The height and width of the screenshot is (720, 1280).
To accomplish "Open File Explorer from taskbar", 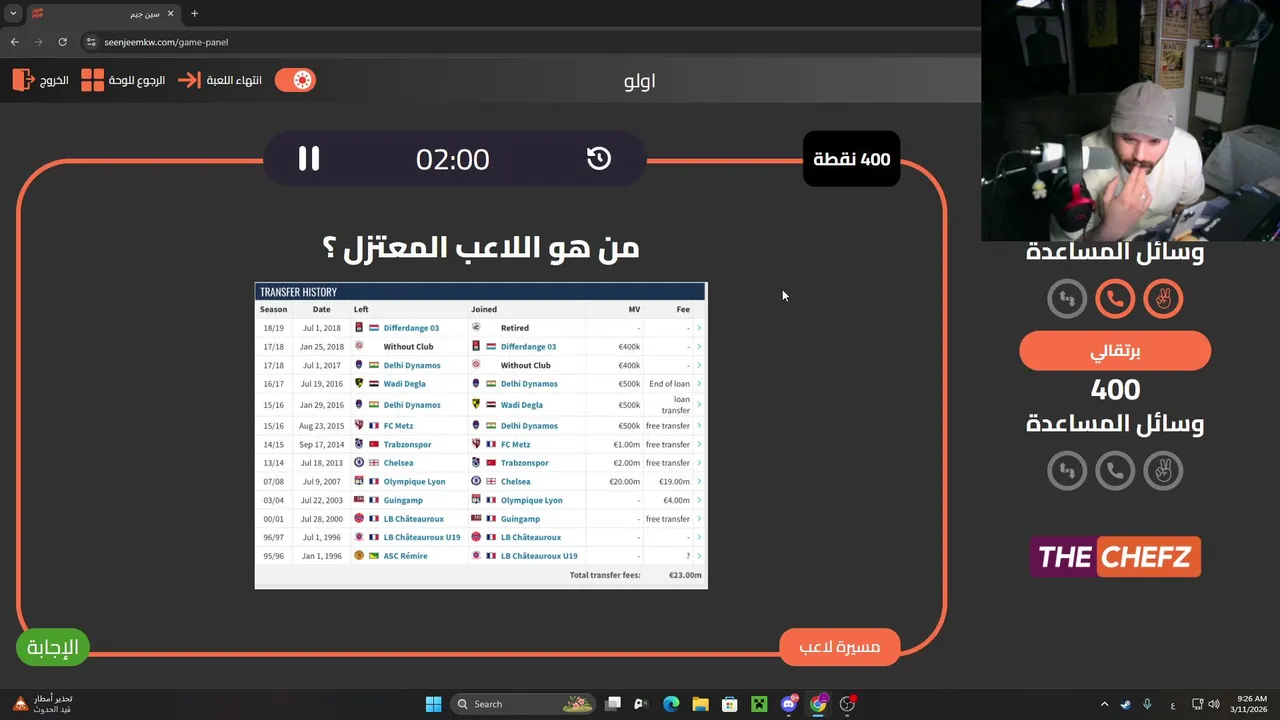I will coord(700,704).
